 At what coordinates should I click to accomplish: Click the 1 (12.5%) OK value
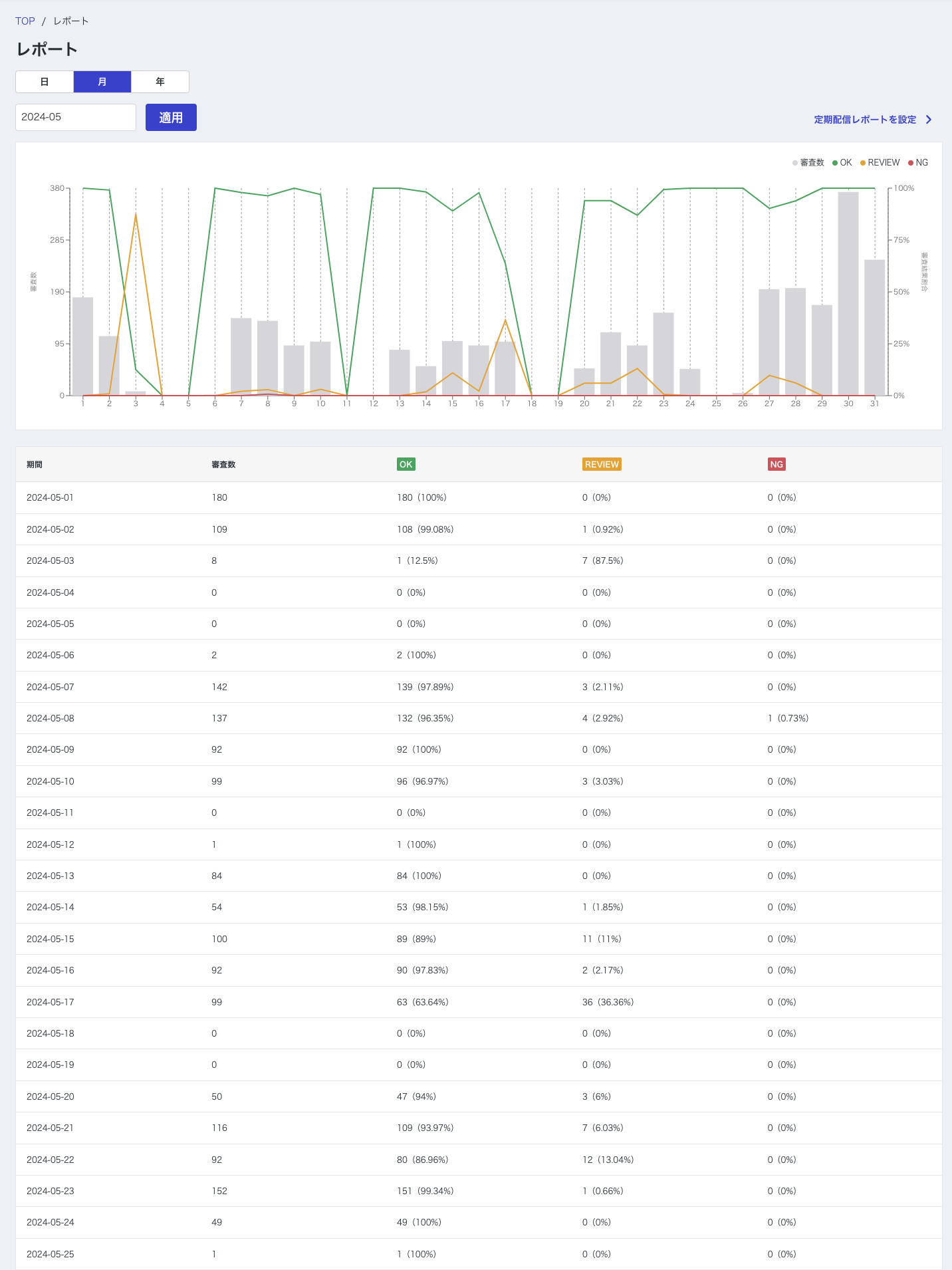point(417,561)
